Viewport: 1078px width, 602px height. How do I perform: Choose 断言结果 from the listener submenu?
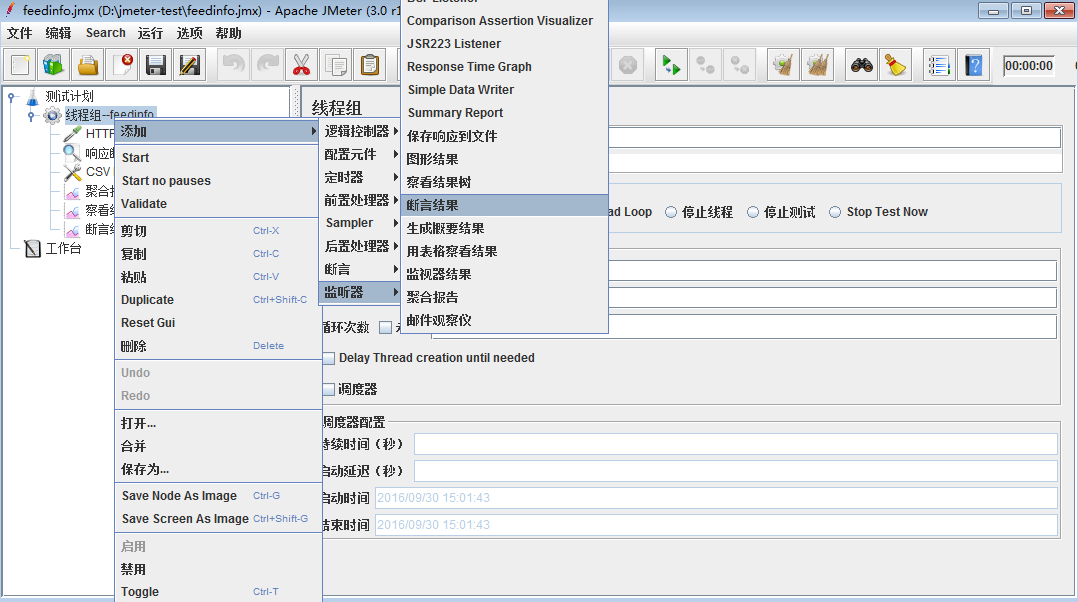(x=505, y=205)
